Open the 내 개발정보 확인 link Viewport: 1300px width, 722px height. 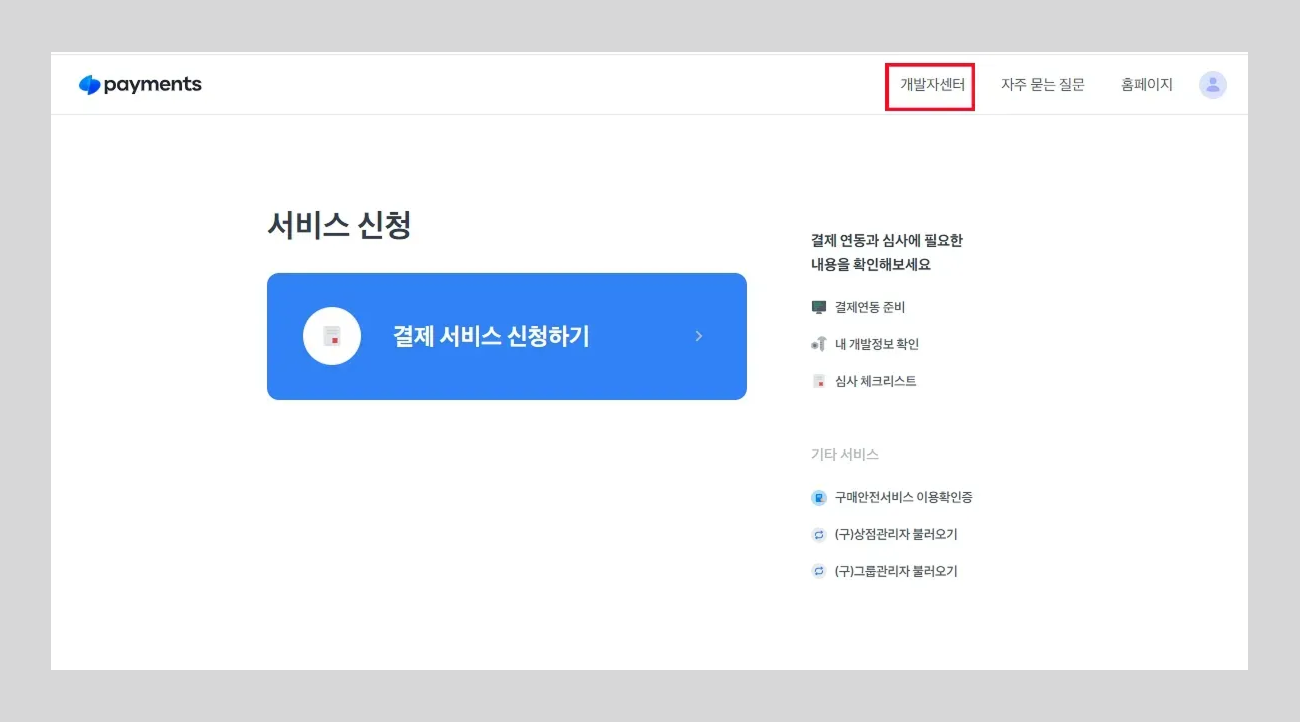point(877,344)
